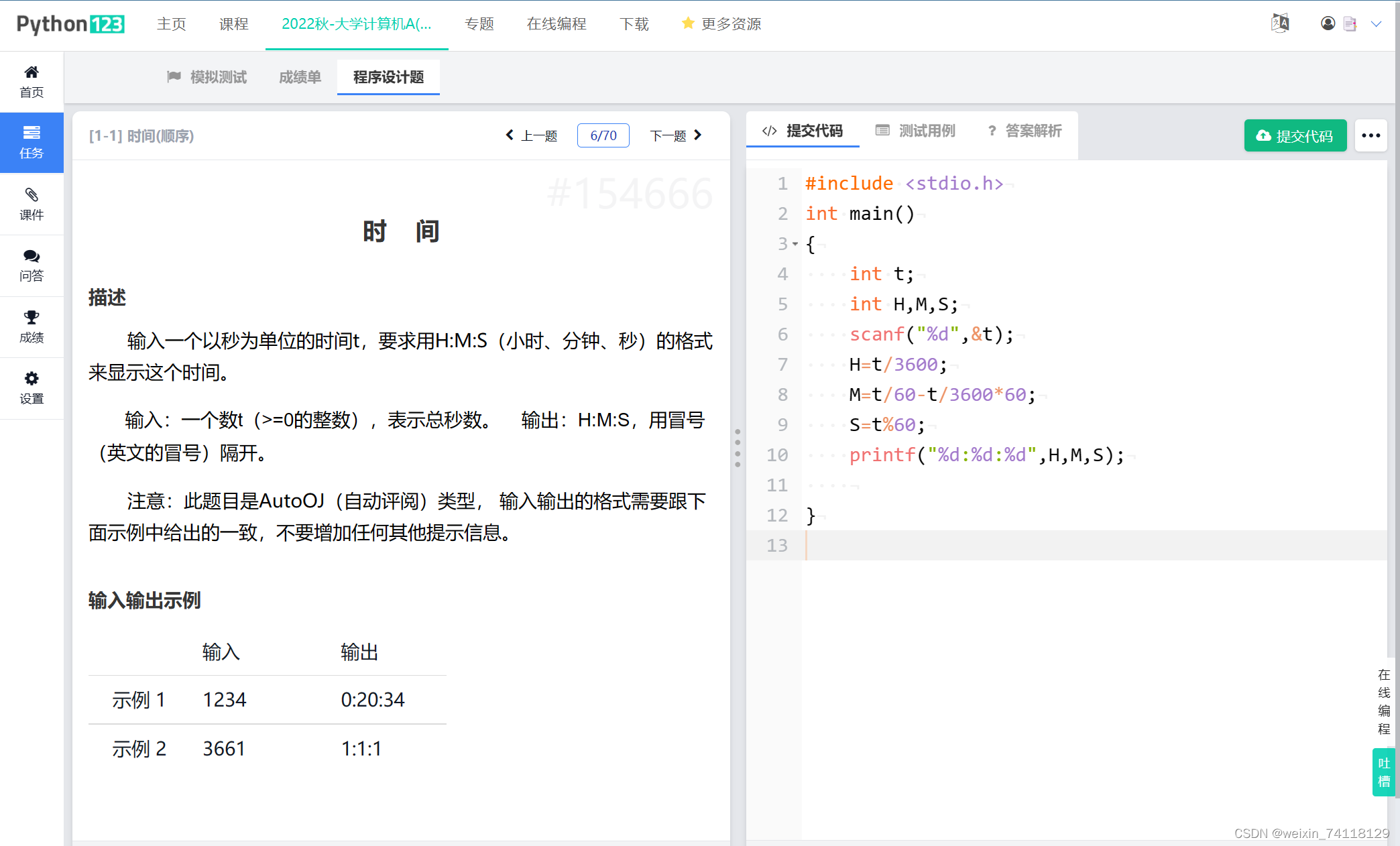Open the 任务 panel icon in sidebar

point(32,133)
